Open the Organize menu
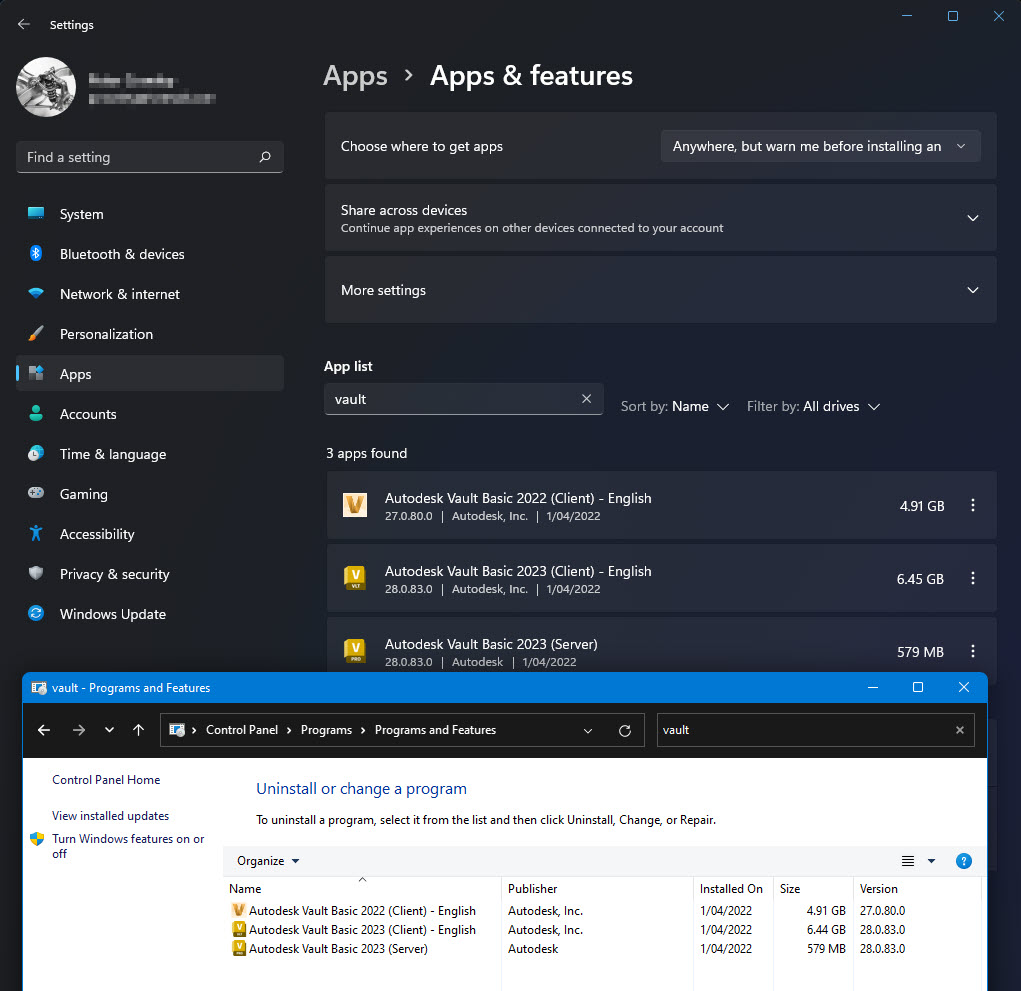 coord(266,861)
